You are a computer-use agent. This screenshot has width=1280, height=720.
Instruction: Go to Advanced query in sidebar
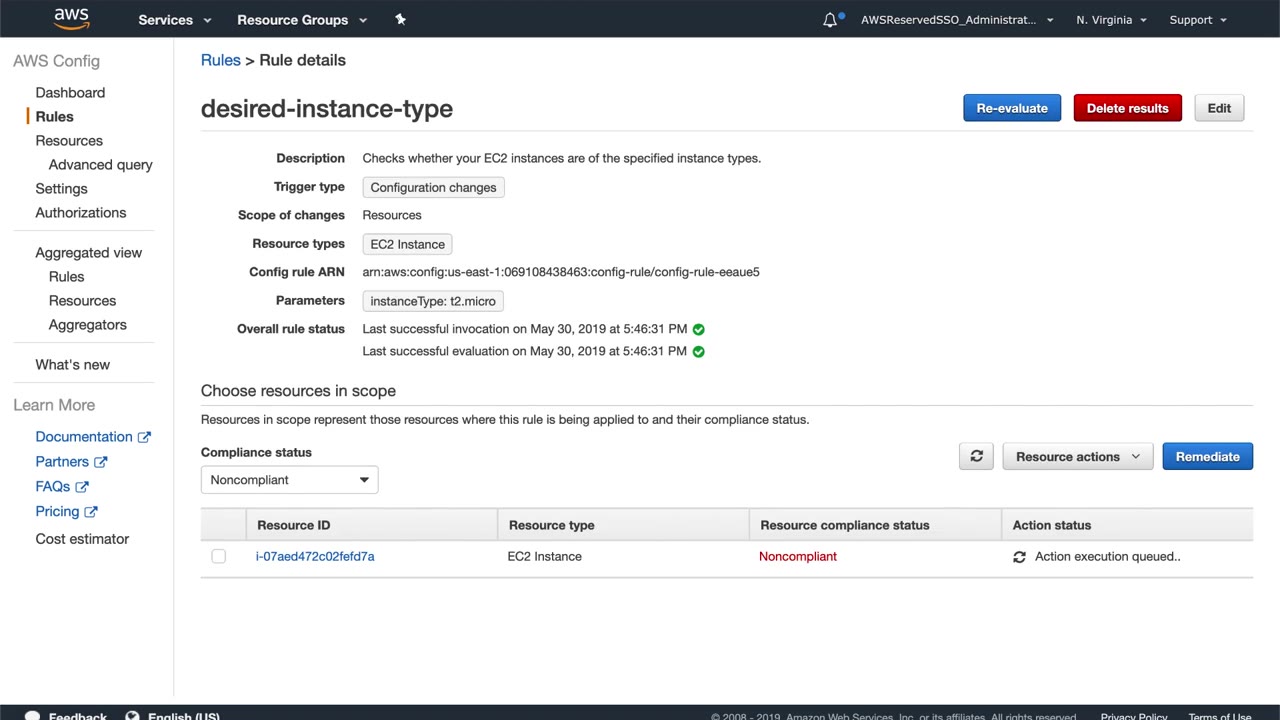point(100,164)
